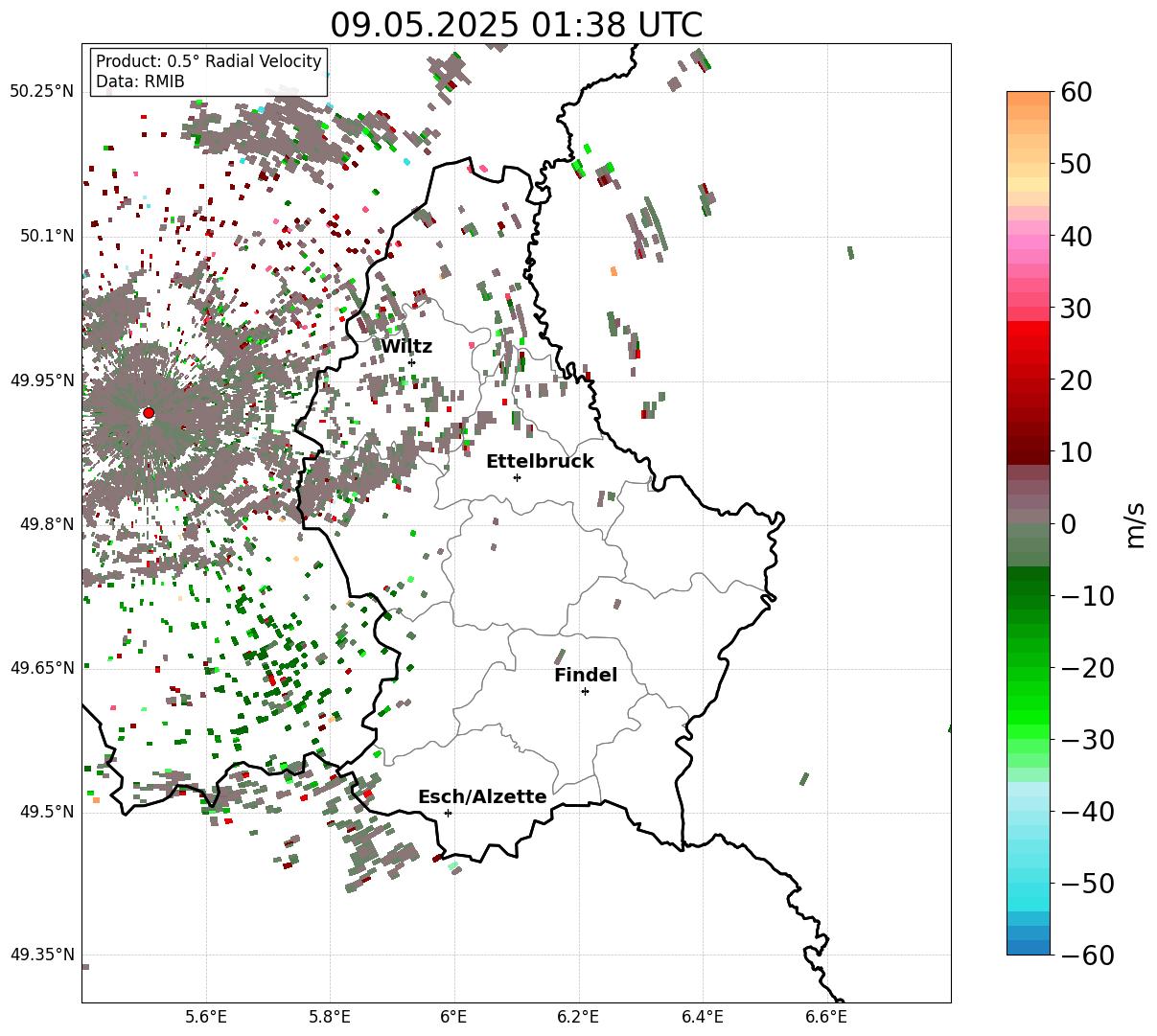This screenshot has height=1036, width=1157.
Task: Click the 5.8°E longitude label
Action: point(330,1017)
